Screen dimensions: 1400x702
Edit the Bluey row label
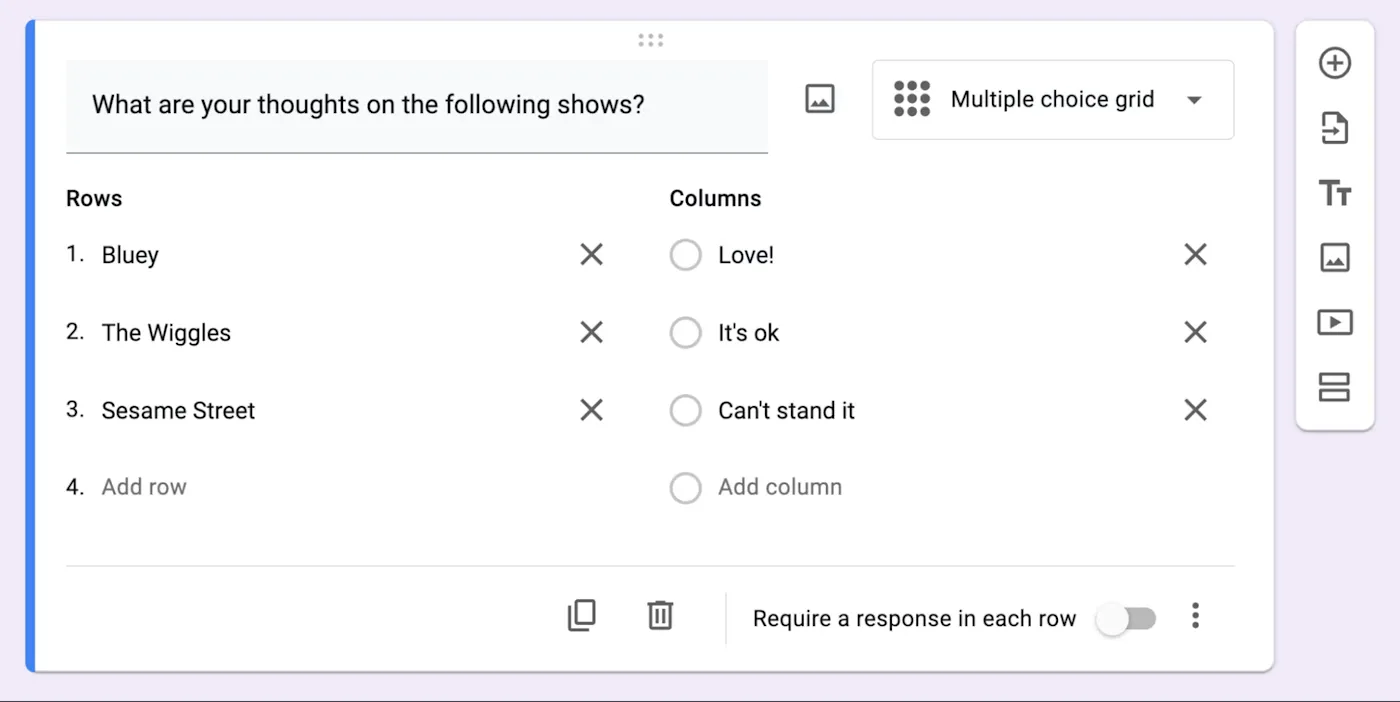coord(130,255)
